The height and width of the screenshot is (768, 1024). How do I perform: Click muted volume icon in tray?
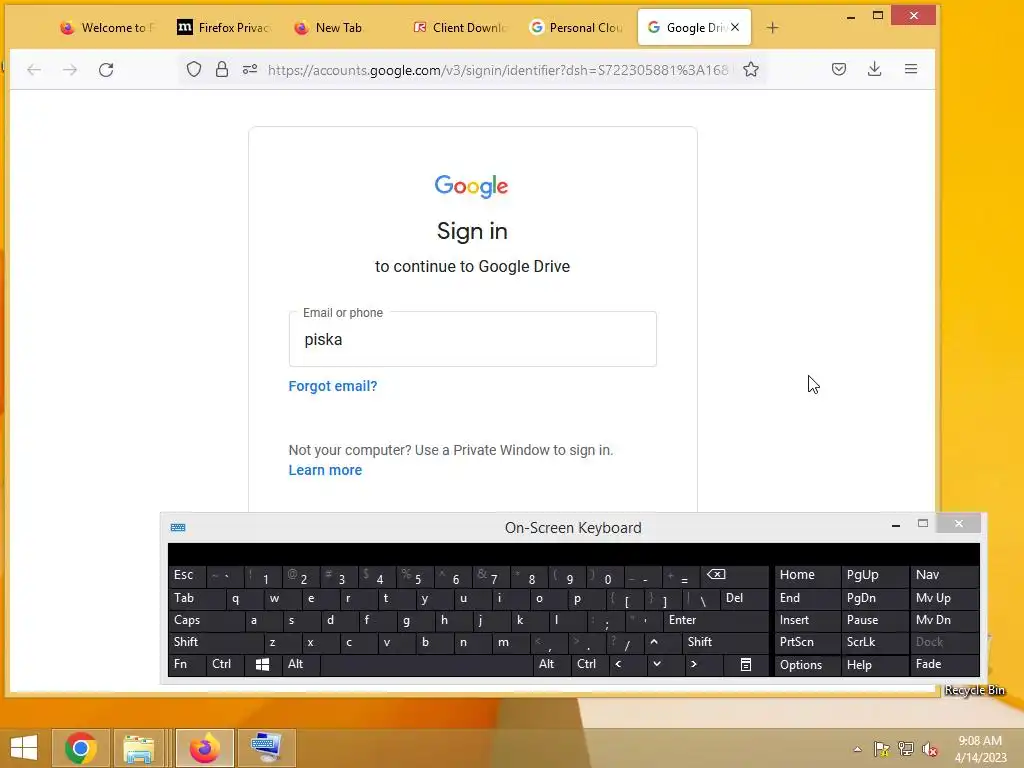(x=930, y=749)
